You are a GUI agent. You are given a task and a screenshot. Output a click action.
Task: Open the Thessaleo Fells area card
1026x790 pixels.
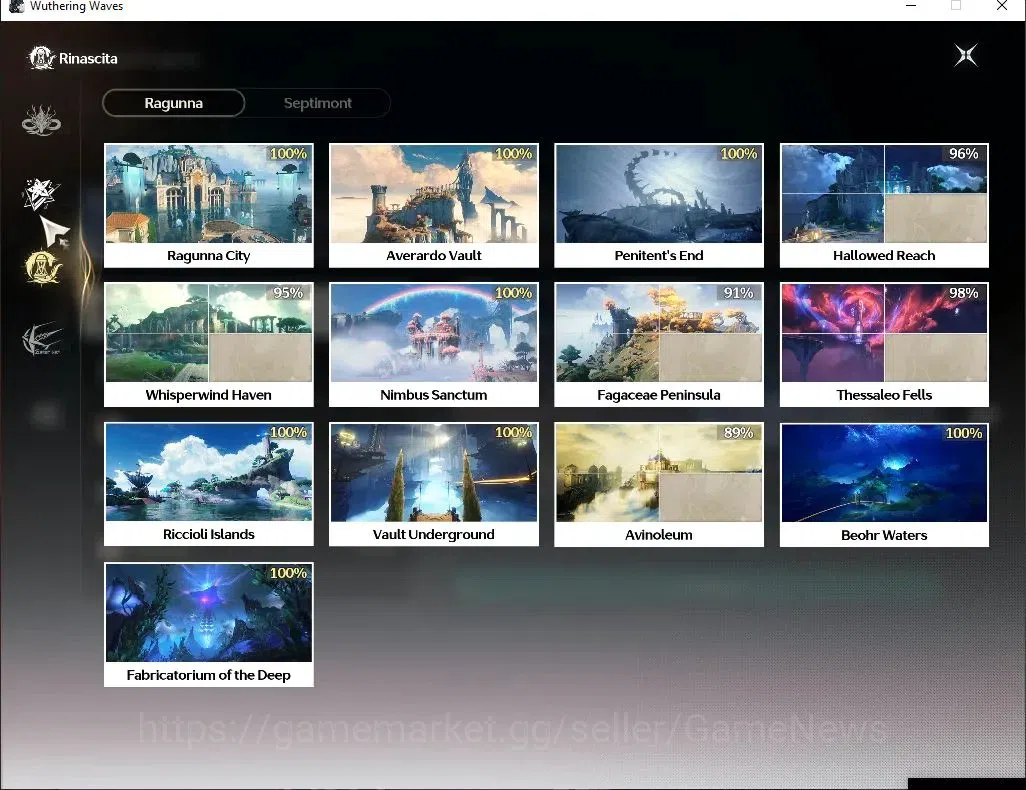[884, 345]
